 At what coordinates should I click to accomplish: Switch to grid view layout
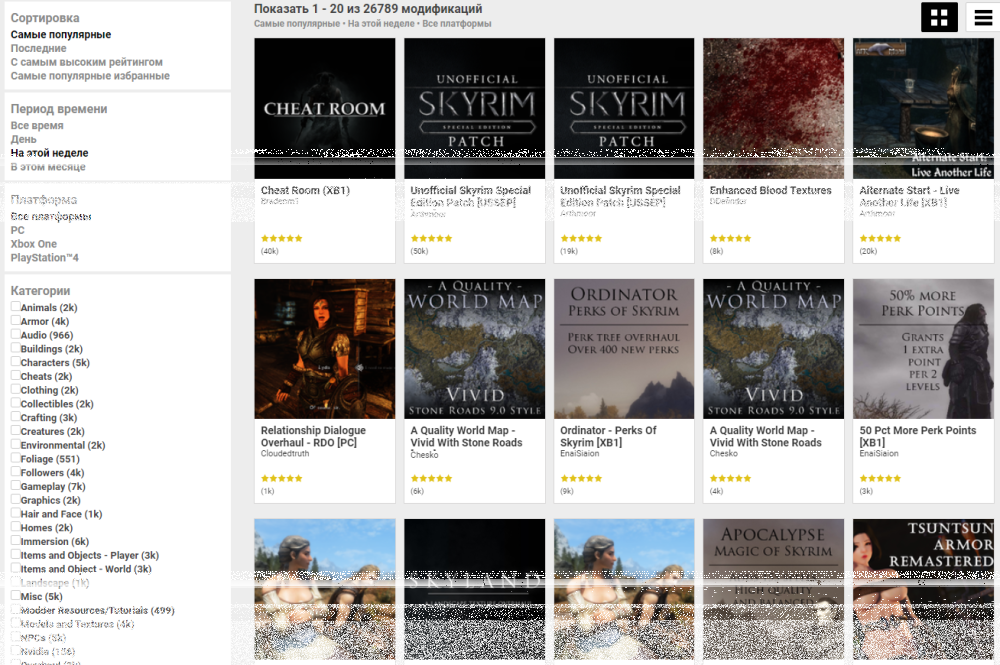point(939,17)
